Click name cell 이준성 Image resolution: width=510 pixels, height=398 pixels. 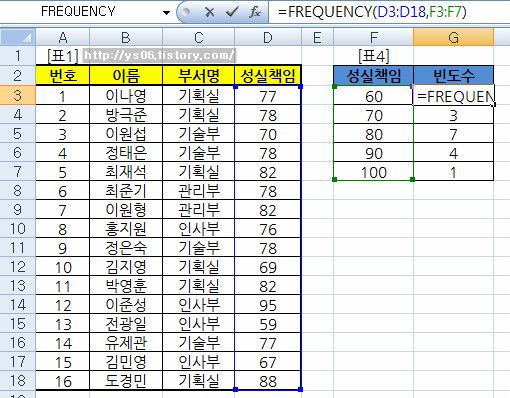pyautogui.click(x=126, y=305)
